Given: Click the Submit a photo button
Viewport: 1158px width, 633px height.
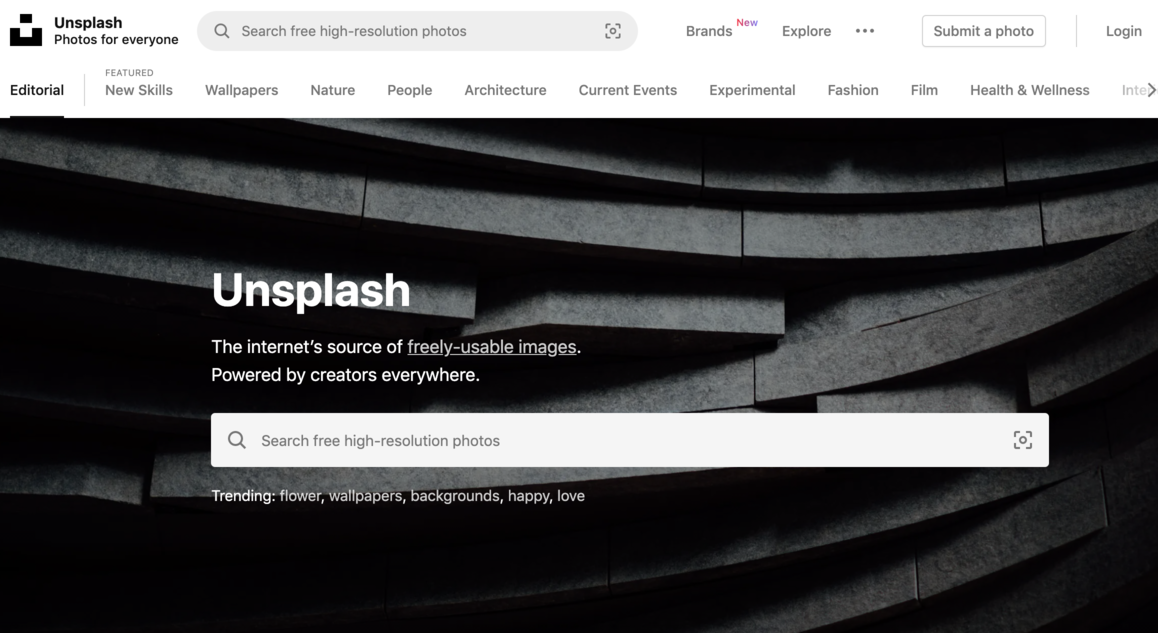Looking at the screenshot, I should click(x=983, y=31).
